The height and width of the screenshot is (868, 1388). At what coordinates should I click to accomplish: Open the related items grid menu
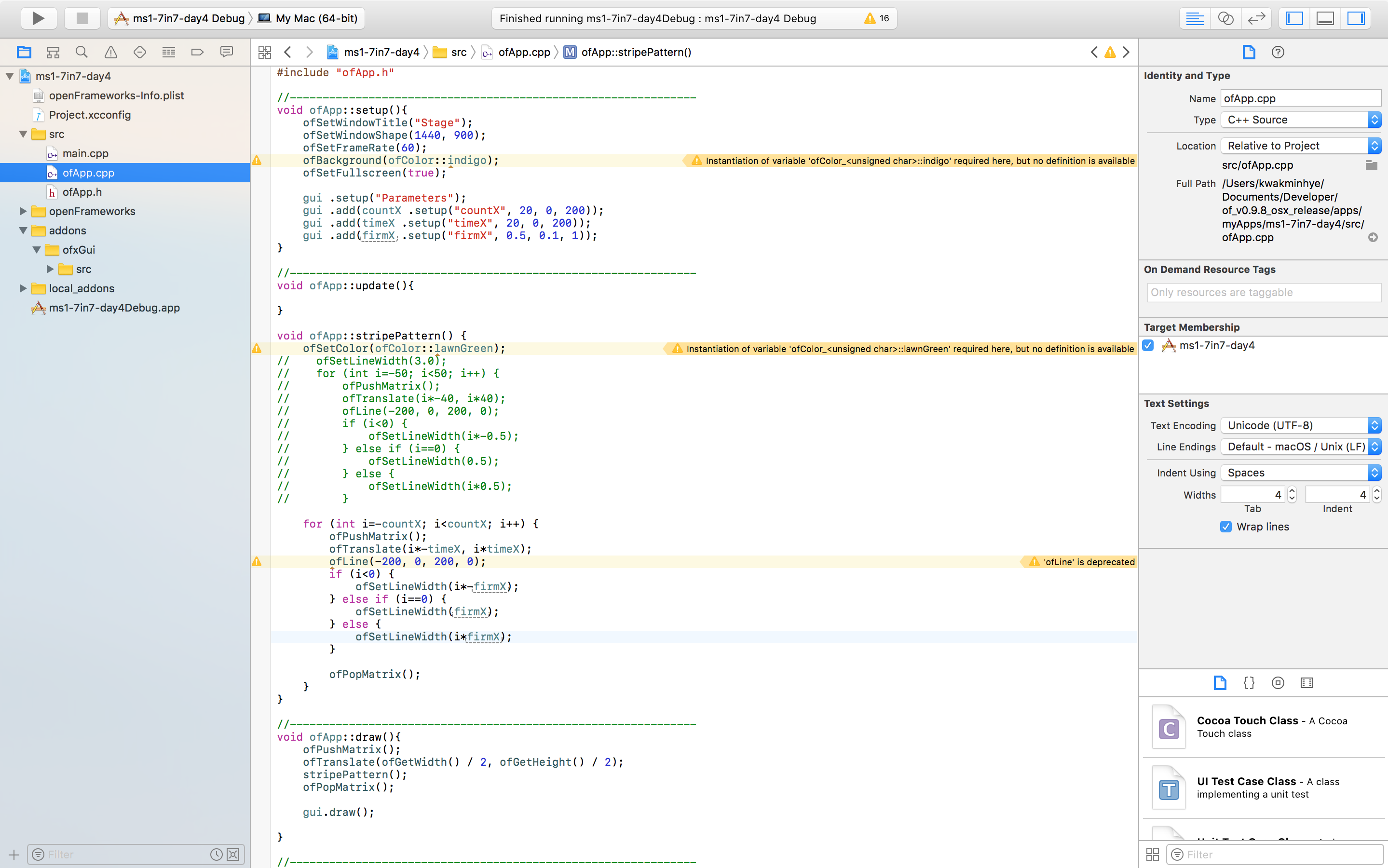[x=265, y=52]
